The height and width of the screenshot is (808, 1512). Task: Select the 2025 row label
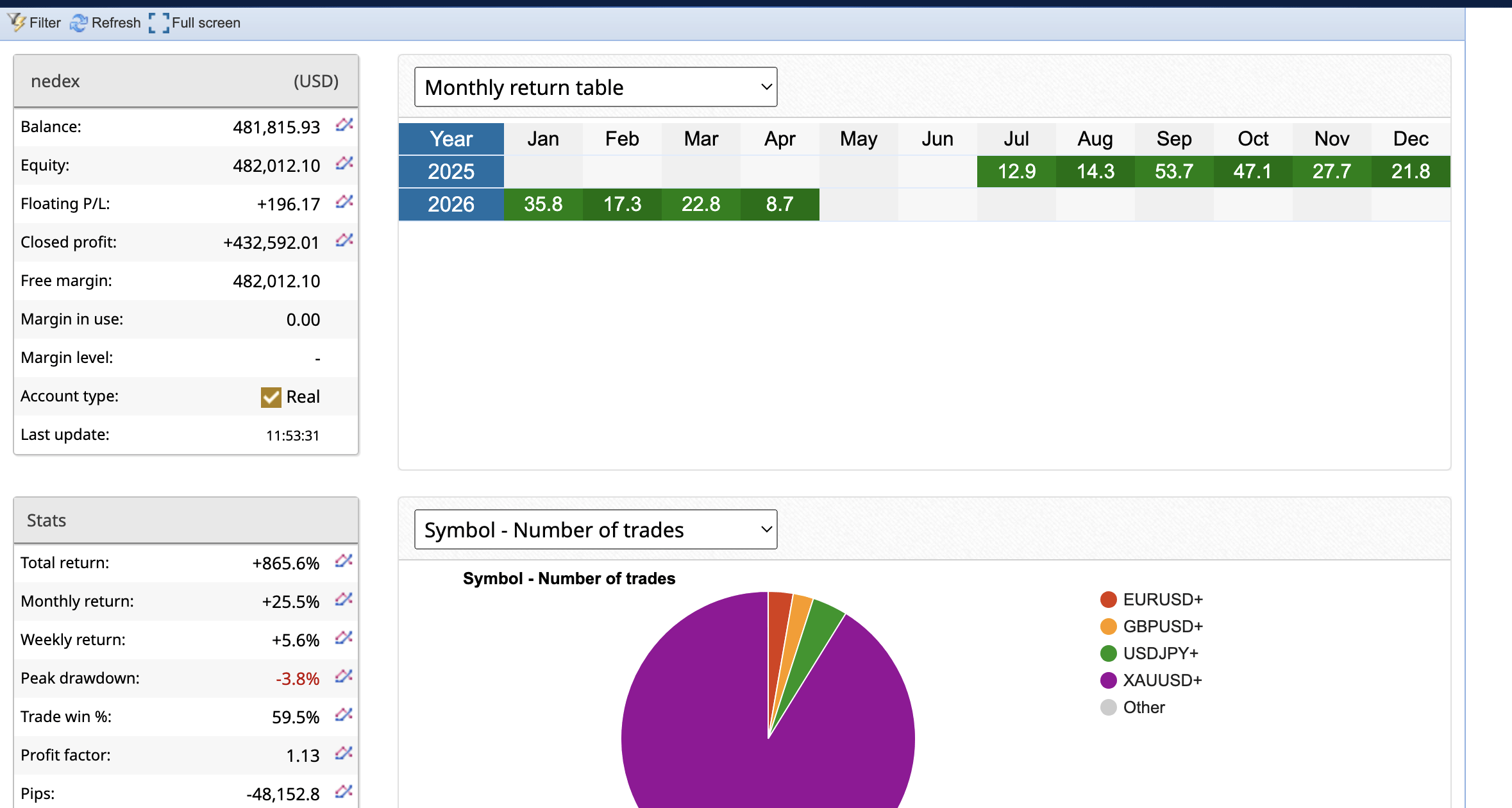[451, 171]
